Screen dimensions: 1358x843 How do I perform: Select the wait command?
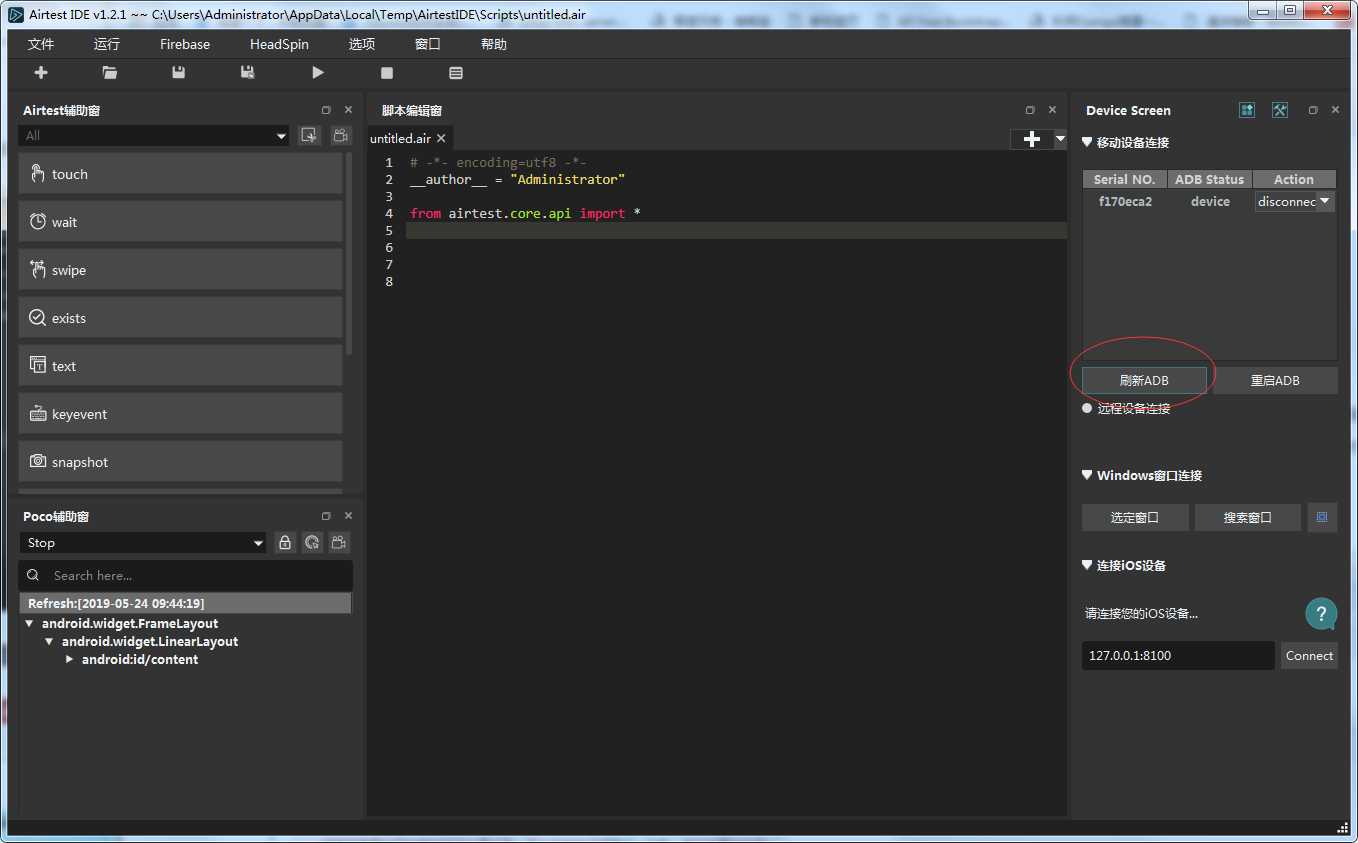(180, 222)
